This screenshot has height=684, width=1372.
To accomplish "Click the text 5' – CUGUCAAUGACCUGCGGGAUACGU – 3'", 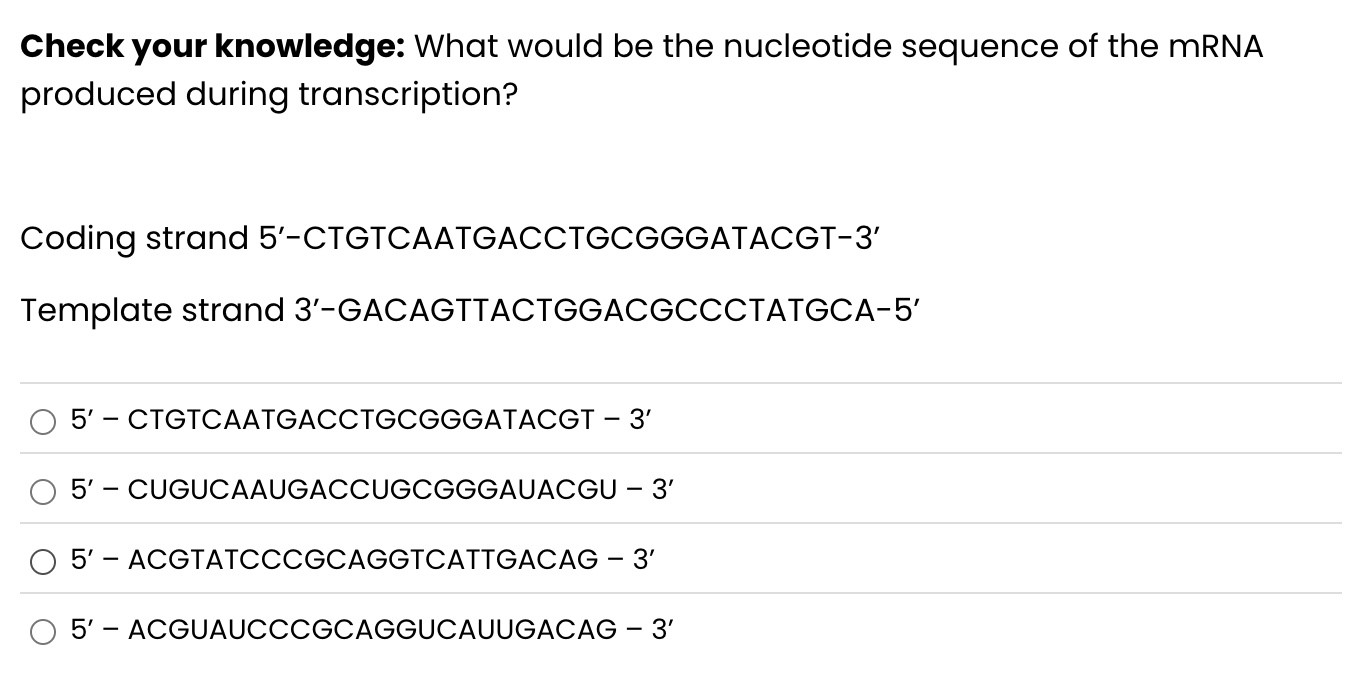I will click(x=370, y=491).
